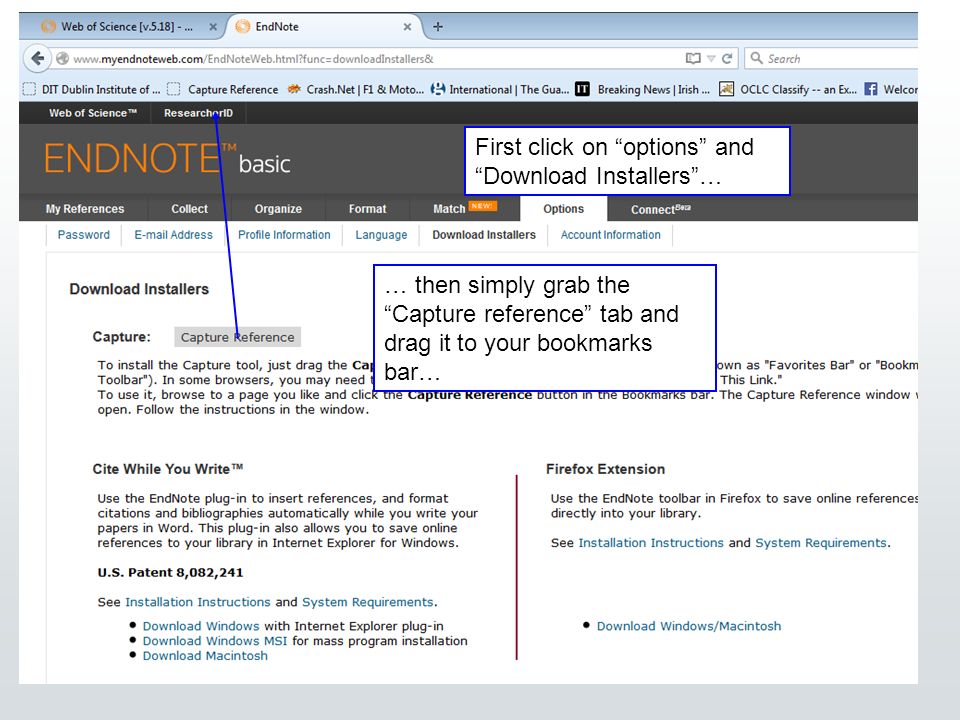Viewport: 960px width, 720px height.
Task: Click the Cite While You Write heading
Action: click(168, 469)
